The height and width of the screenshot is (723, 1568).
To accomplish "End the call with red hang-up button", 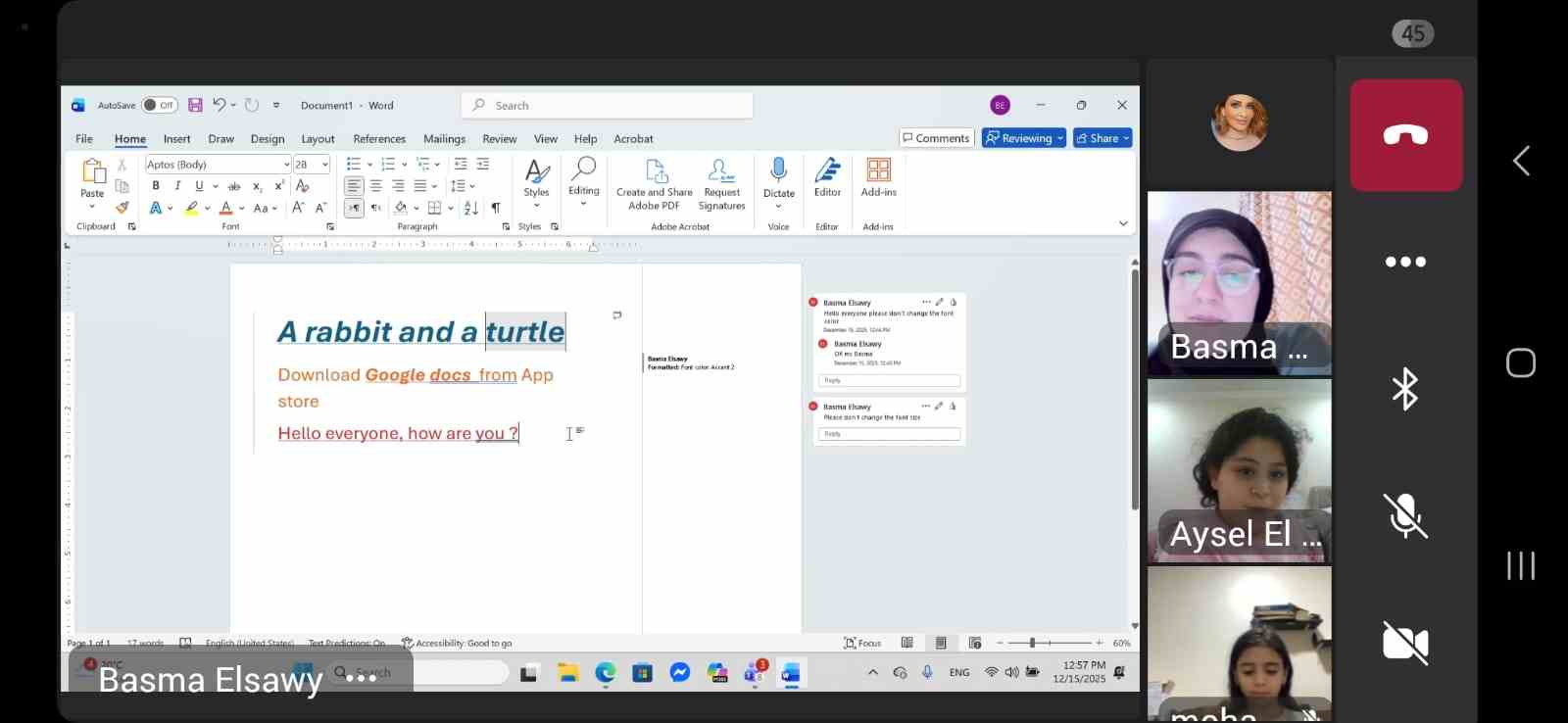I will tap(1405, 136).
